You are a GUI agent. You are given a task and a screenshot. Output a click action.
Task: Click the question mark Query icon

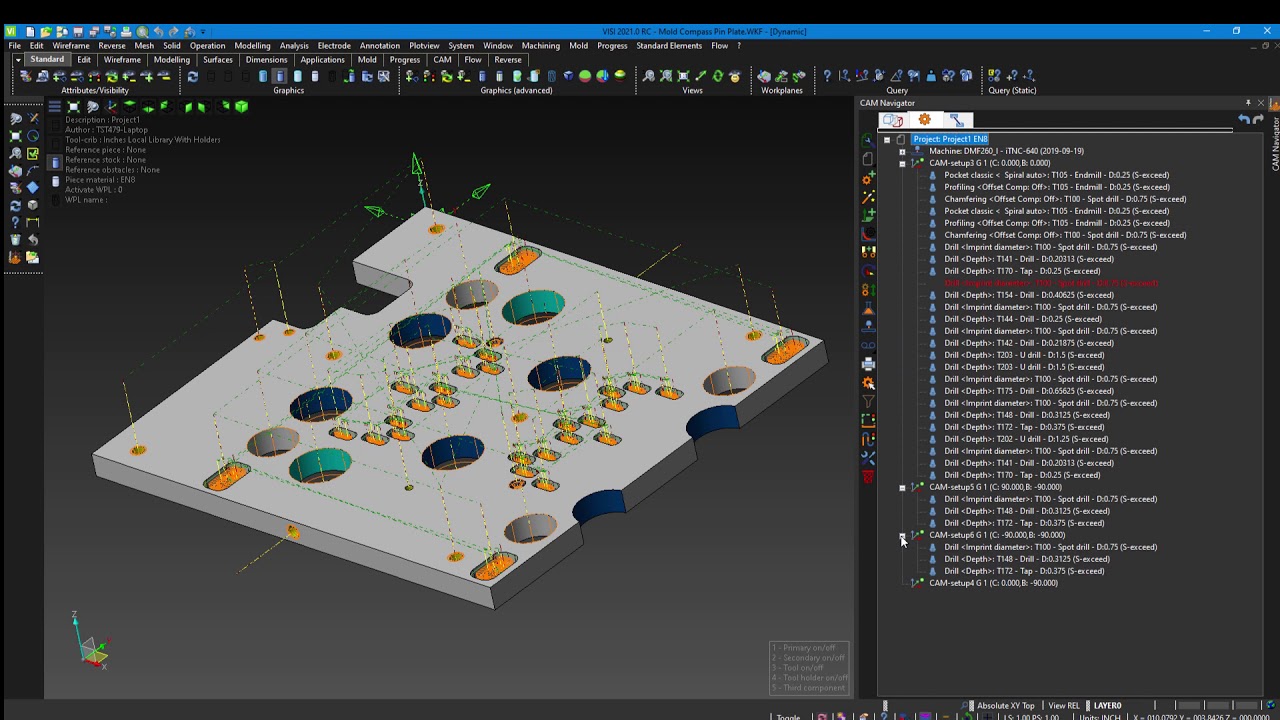click(x=827, y=76)
